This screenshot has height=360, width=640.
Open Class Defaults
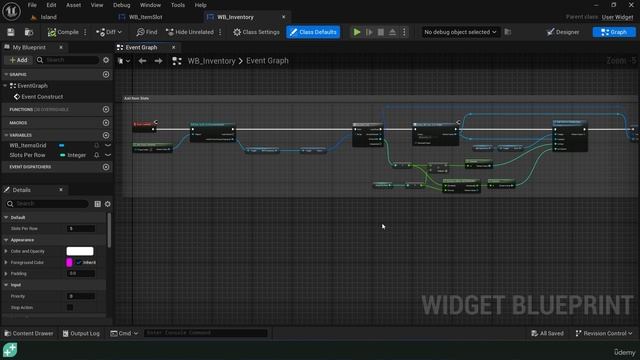point(313,32)
